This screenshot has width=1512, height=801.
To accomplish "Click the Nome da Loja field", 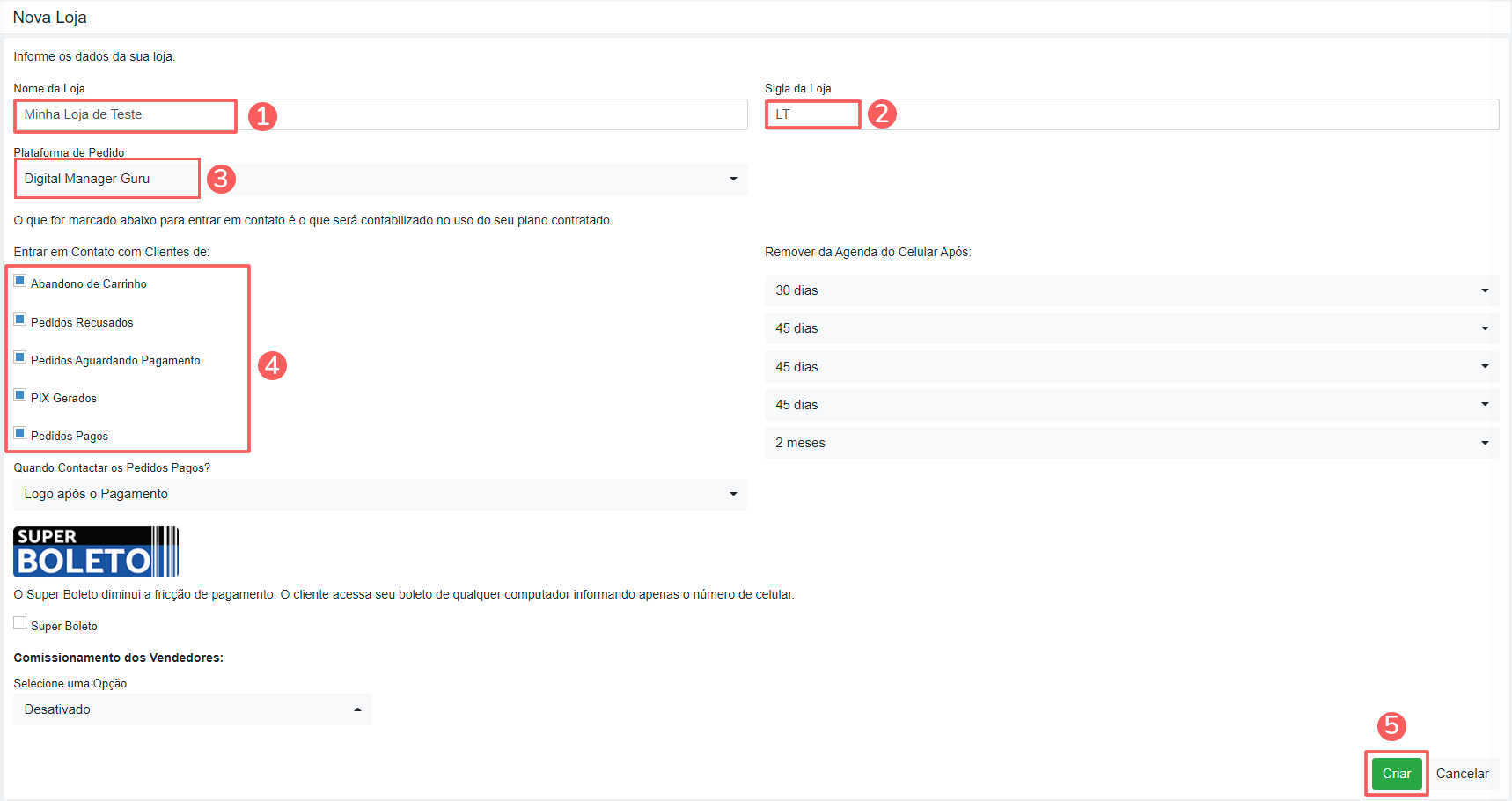I will [380, 114].
